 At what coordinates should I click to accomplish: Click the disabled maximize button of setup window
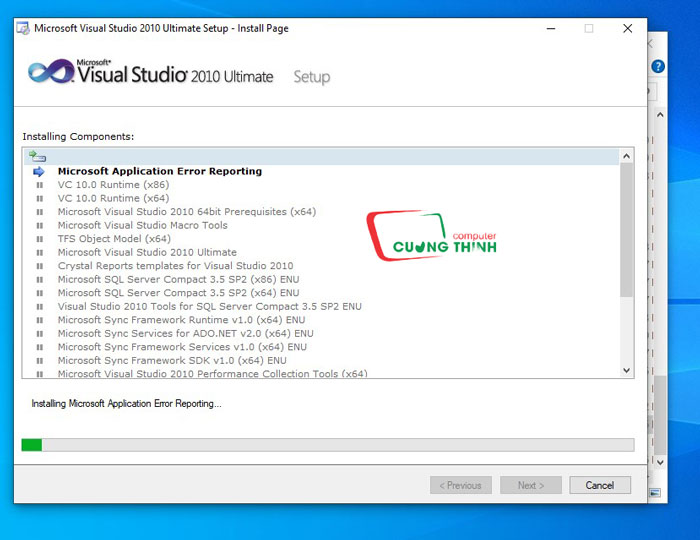click(589, 29)
